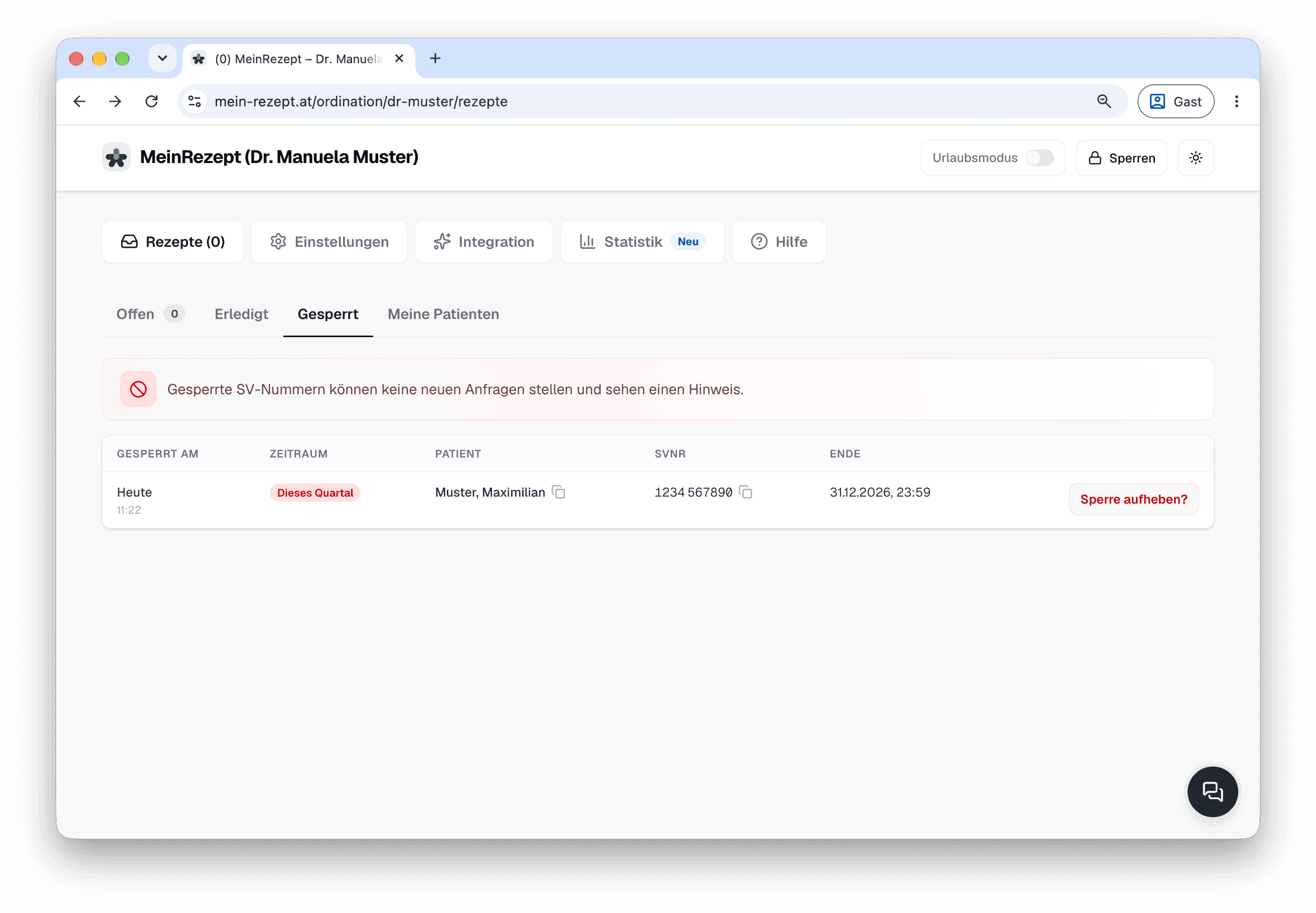The width and height of the screenshot is (1316, 913).
Task: Expand the tab search dropdown arrow
Action: pos(162,58)
